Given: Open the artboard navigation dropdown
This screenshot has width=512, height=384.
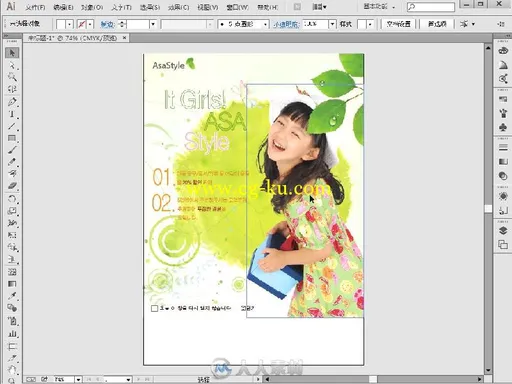Looking at the screenshot, I should coord(128,379).
